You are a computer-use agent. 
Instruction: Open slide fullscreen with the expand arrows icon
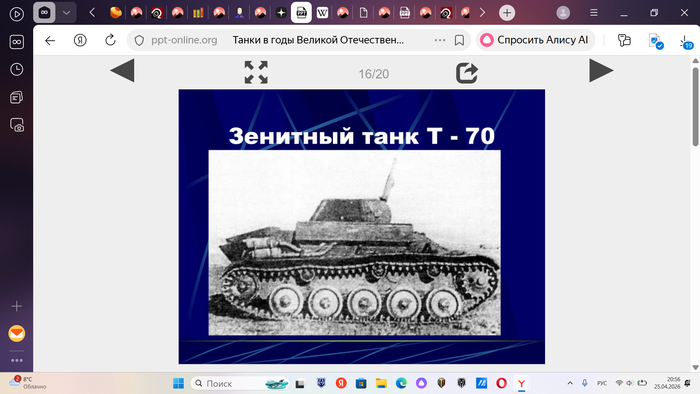coord(256,72)
